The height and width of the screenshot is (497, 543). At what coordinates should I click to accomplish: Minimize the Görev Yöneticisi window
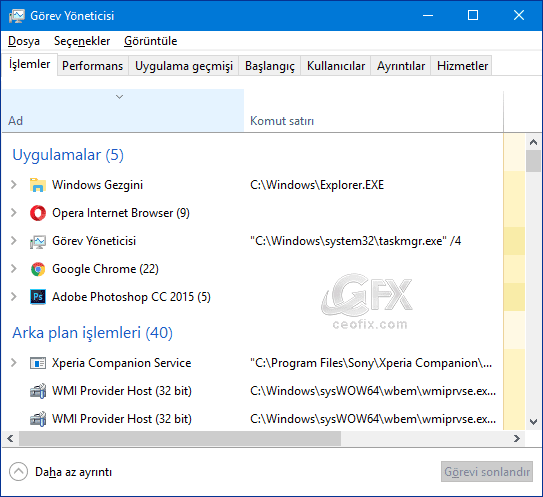pyautogui.click(x=428, y=16)
